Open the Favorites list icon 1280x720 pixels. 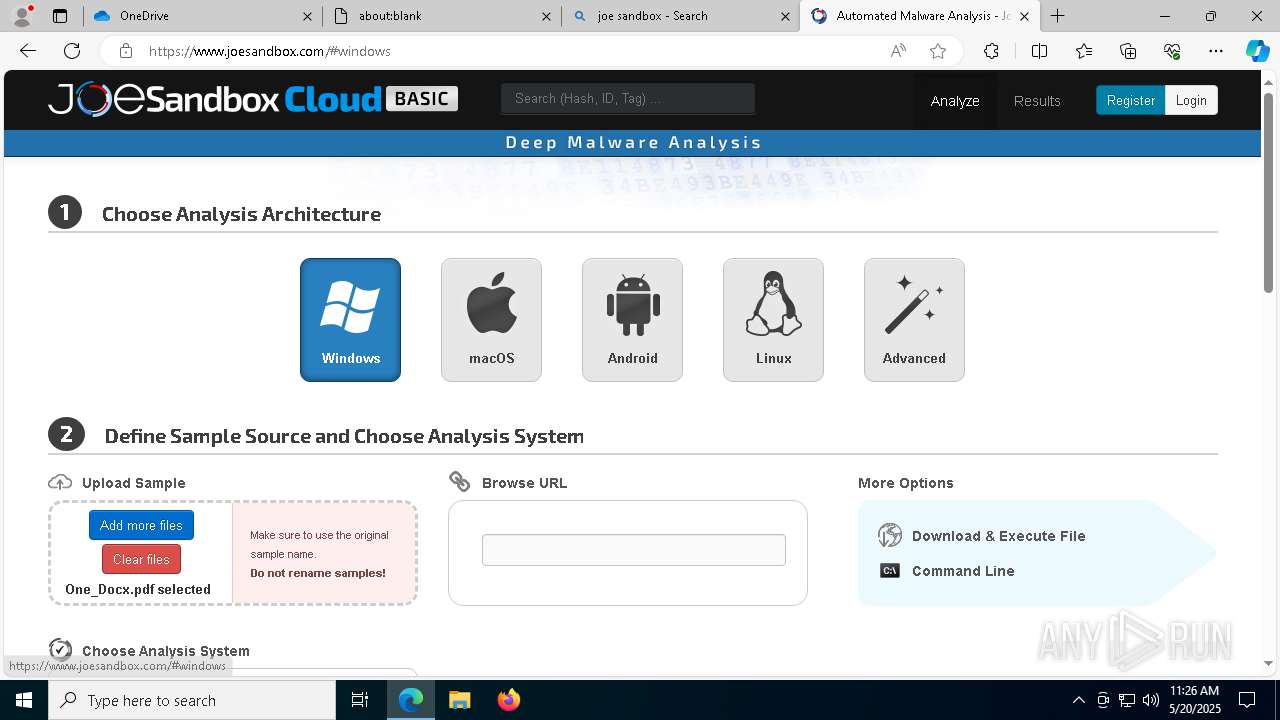pyautogui.click(x=1084, y=51)
